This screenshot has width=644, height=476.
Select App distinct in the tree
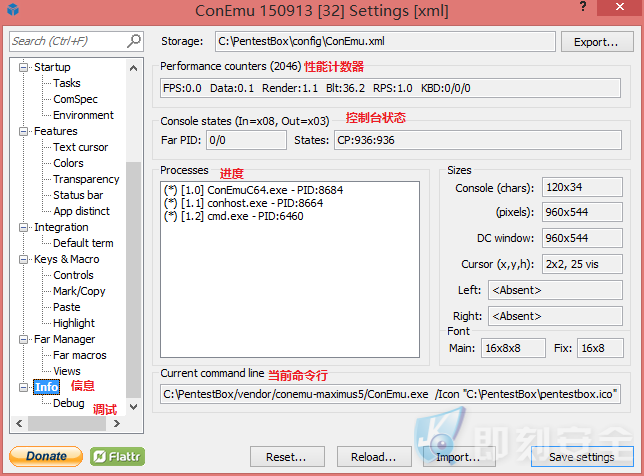point(82,211)
